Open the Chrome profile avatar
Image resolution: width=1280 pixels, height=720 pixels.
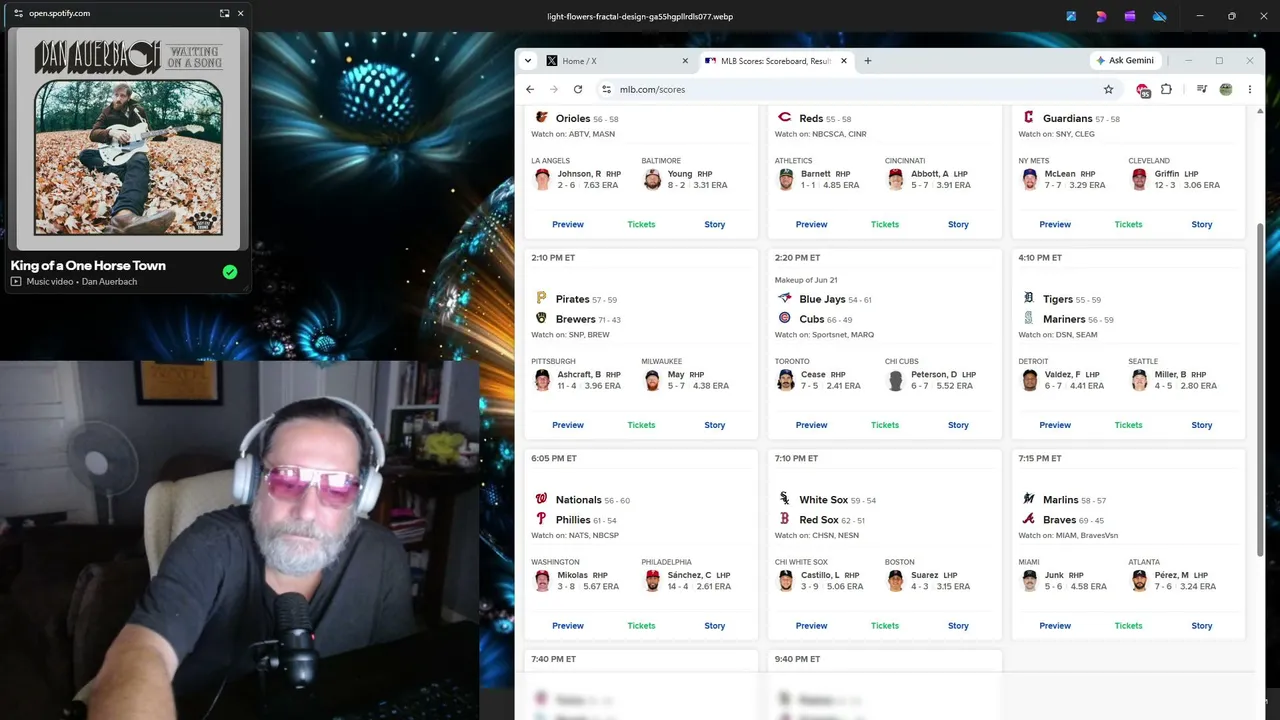click(1226, 89)
